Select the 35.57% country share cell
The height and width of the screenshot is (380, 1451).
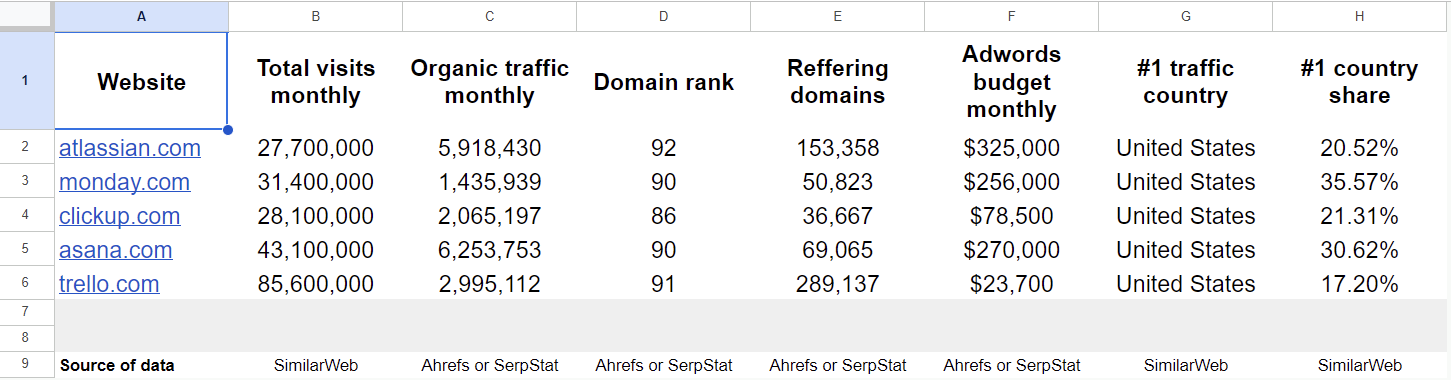tap(1360, 182)
